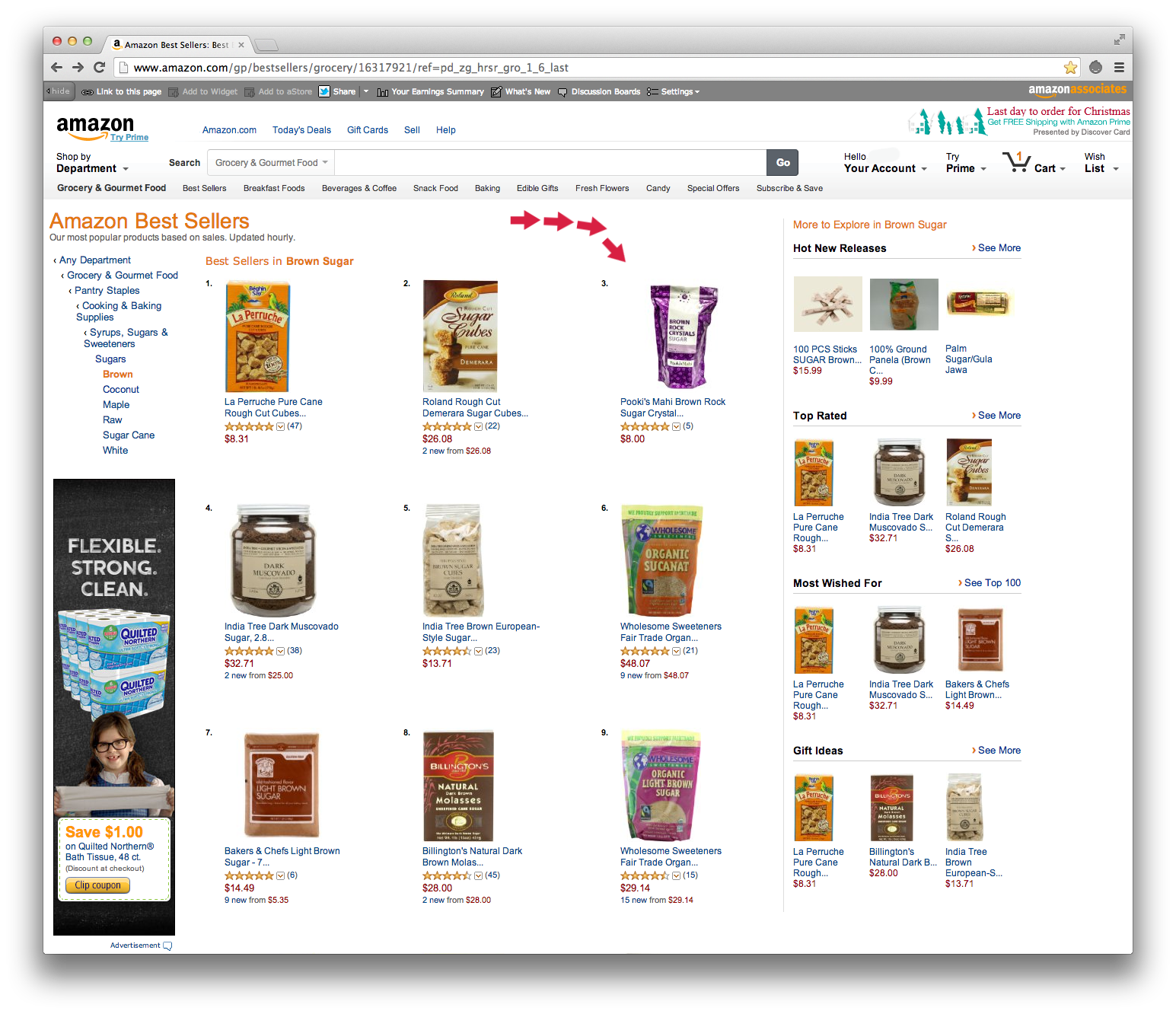Open the Chrome hamburger menu
Viewport: 1176px width, 1014px height.
tap(1119, 67)
